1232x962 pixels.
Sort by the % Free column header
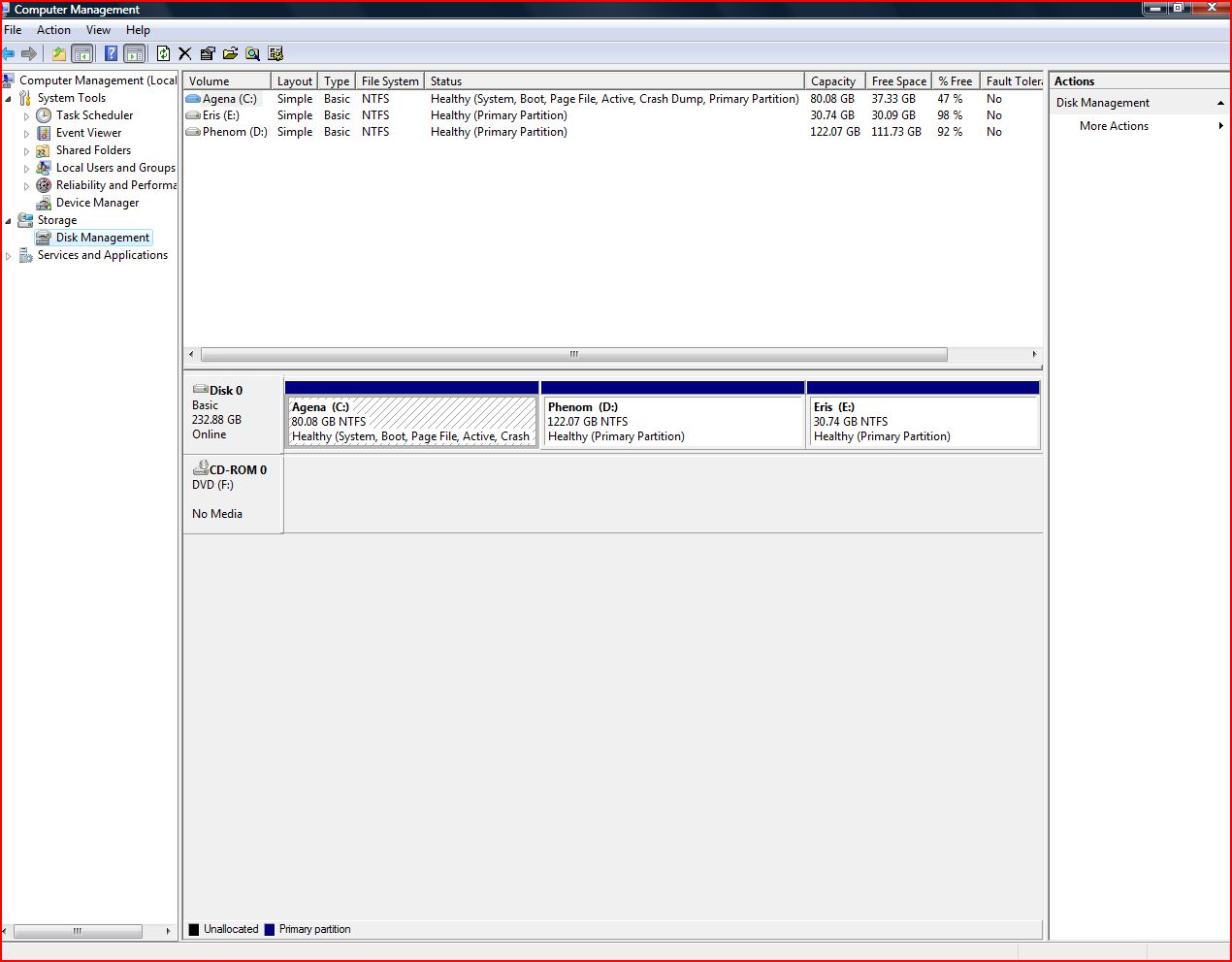[956, 81]
